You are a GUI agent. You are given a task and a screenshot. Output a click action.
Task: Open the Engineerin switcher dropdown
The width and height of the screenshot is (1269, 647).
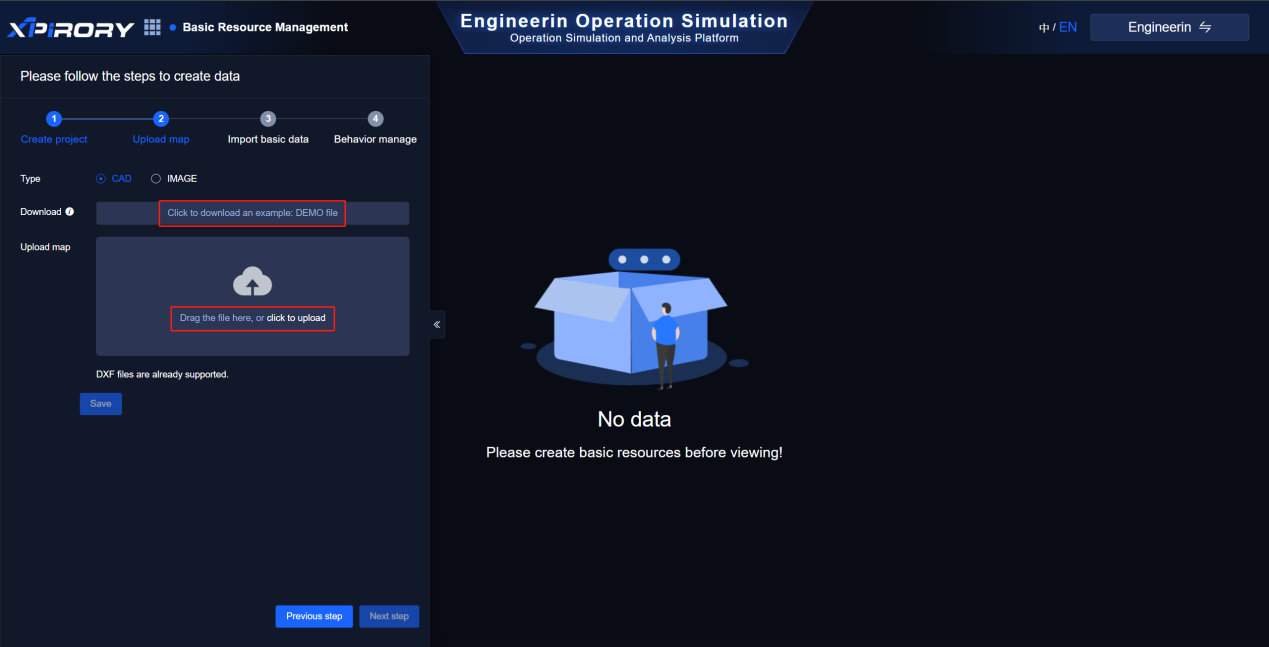(x=1169, y=27)
